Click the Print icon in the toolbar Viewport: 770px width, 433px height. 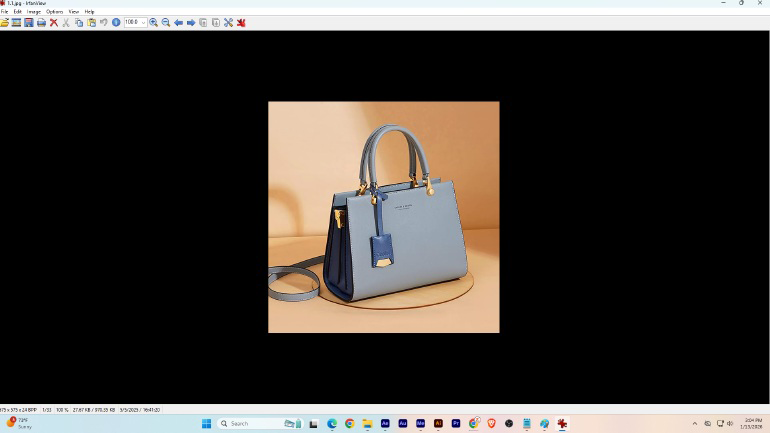41,22
